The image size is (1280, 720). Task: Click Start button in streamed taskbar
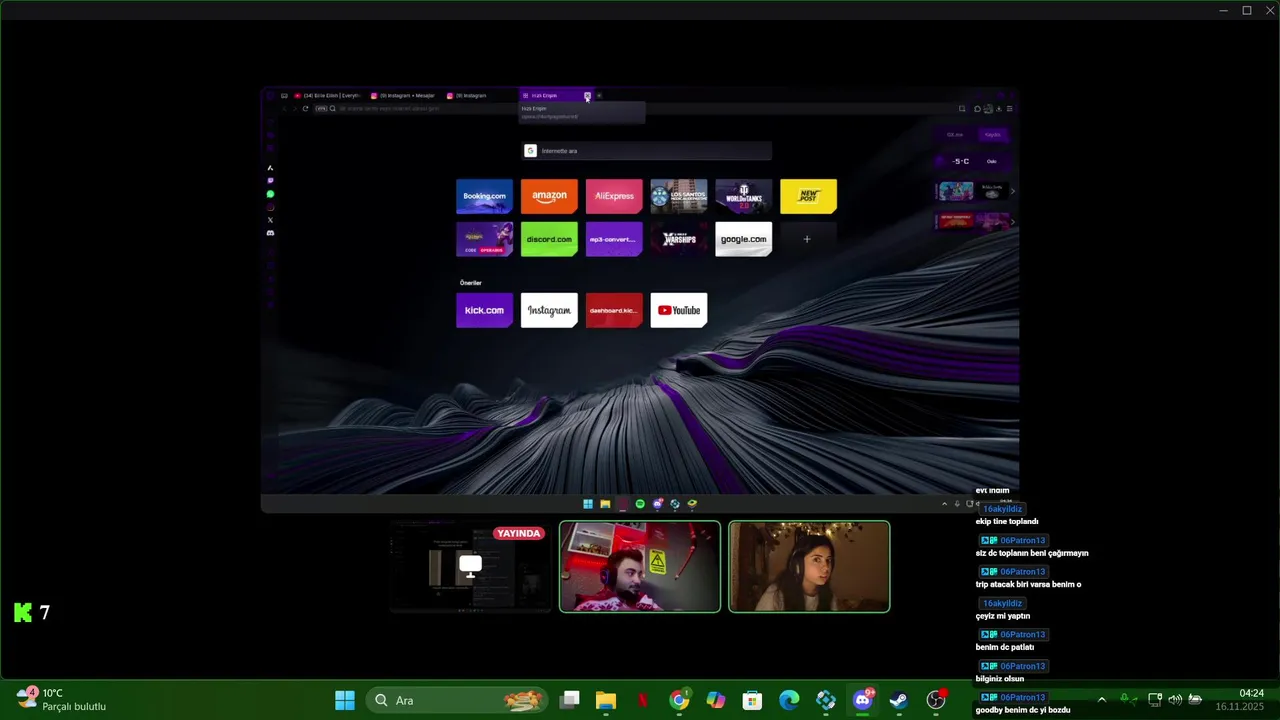[588, 504]
